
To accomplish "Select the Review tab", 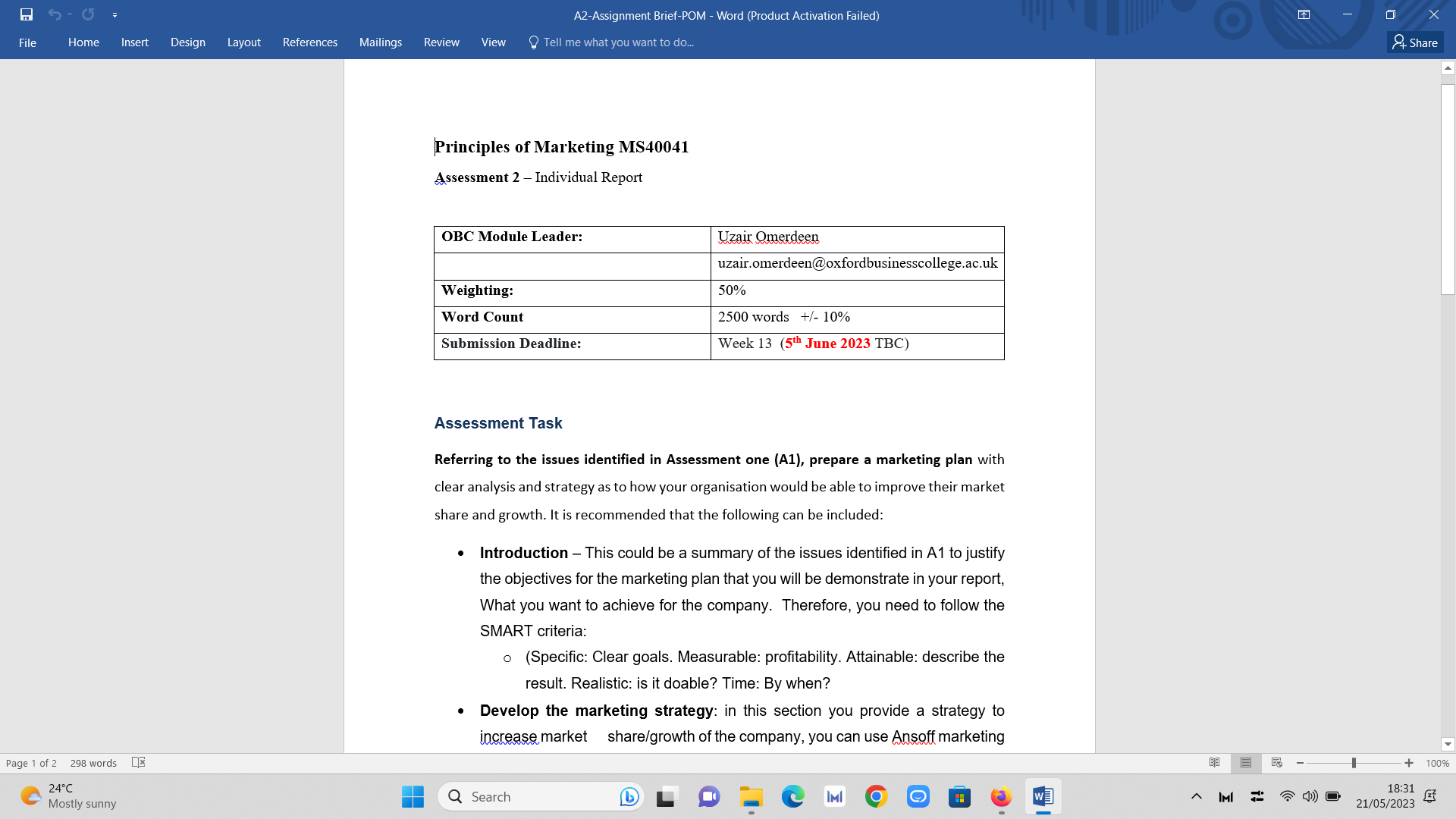I will tap(442, 42).
